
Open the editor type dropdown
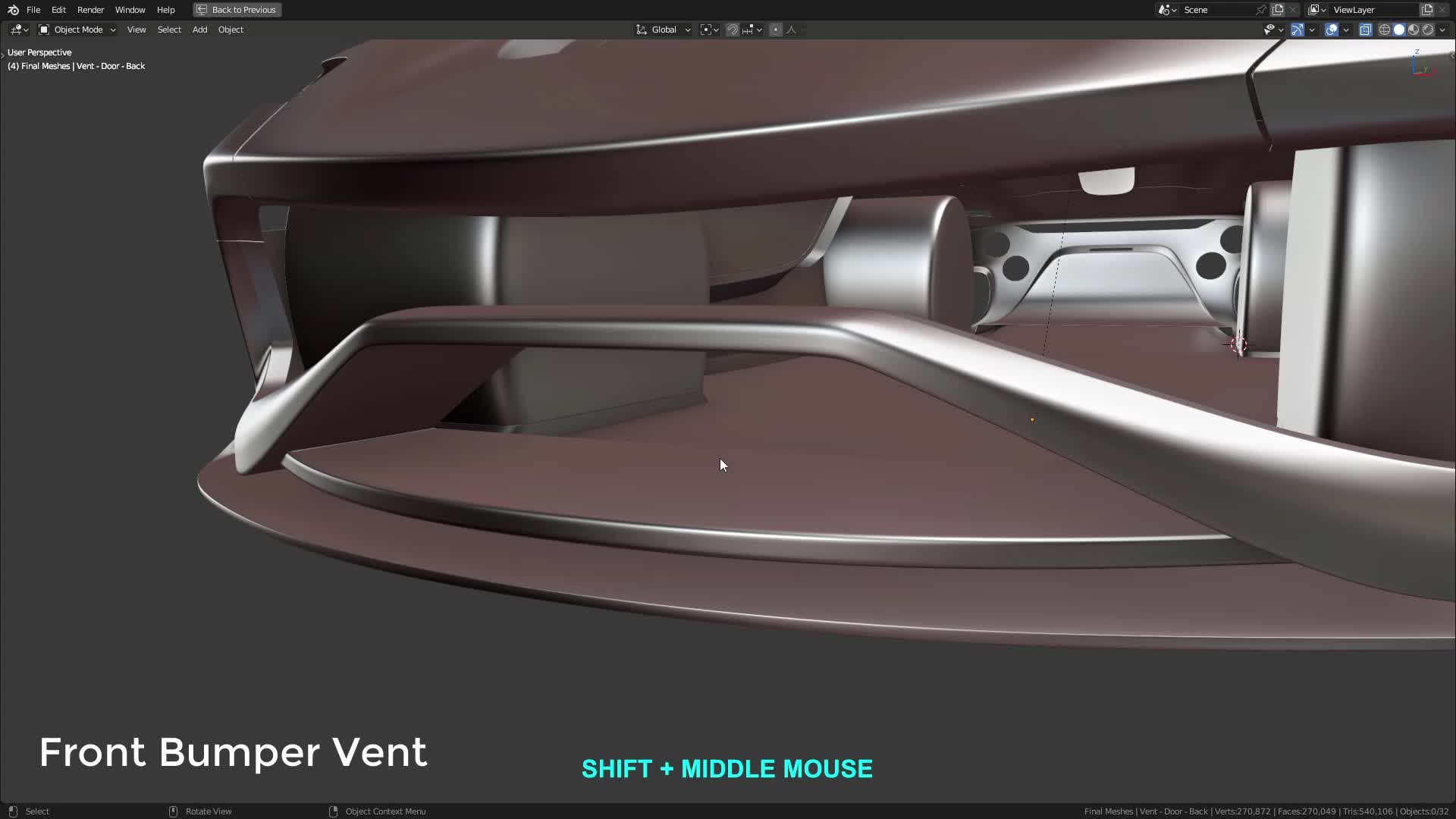[19, 30]
